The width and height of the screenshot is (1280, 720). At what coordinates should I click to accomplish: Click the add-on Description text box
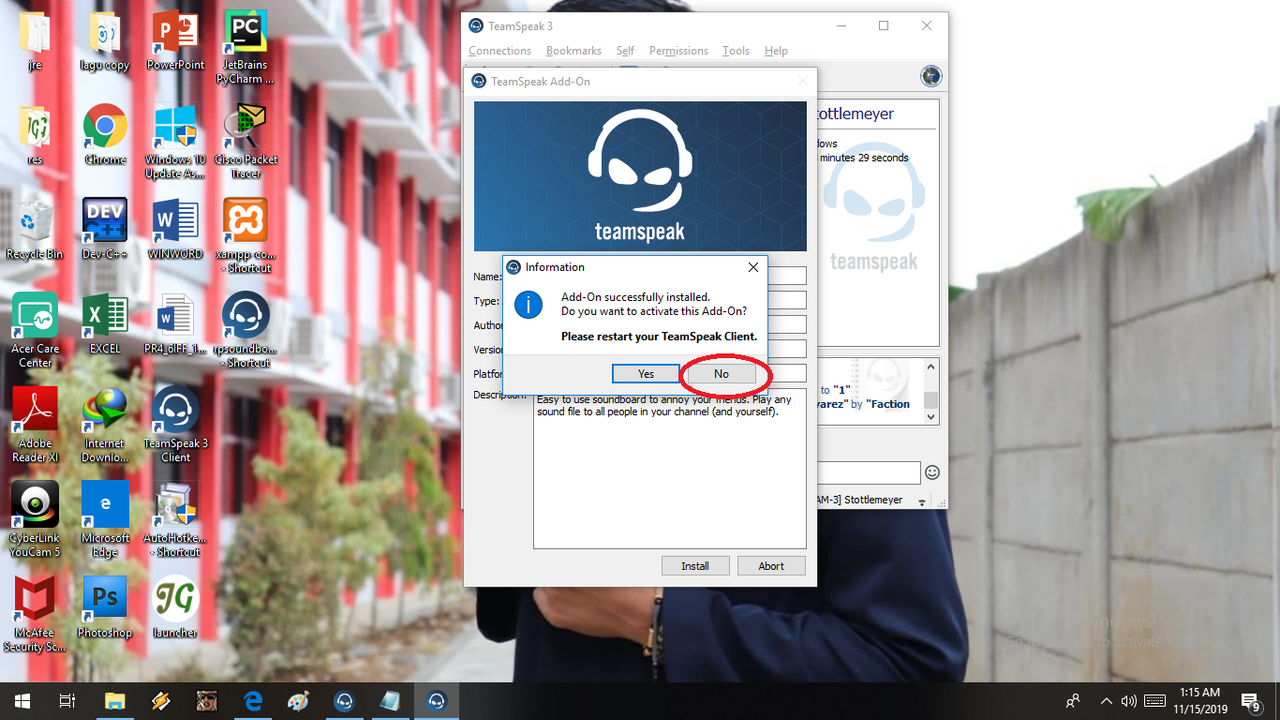point(669,468)
